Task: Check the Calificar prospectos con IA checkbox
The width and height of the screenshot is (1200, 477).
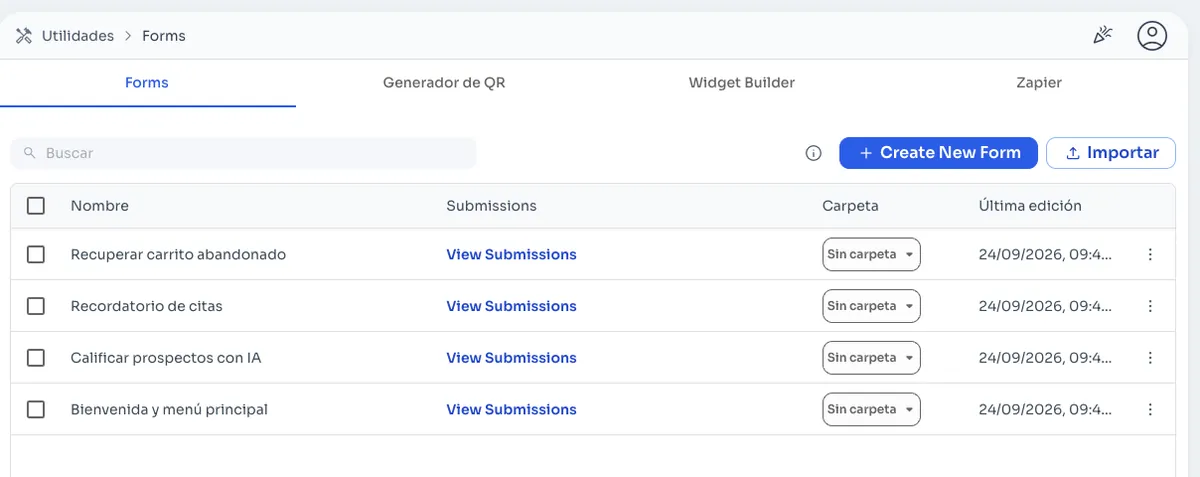Action: (36, 358)
